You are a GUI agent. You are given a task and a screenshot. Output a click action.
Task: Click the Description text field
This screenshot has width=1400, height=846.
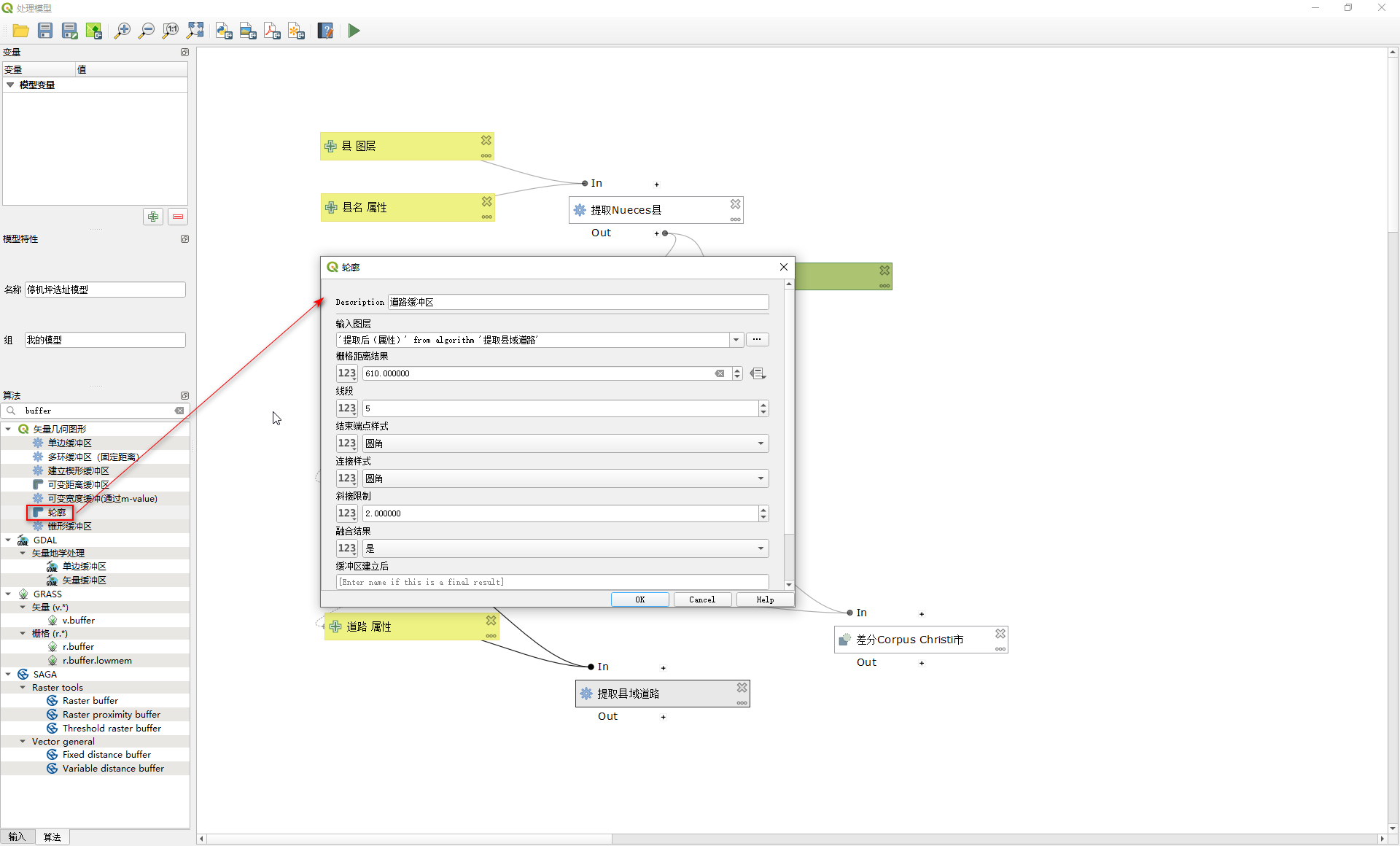pos(577,302)
